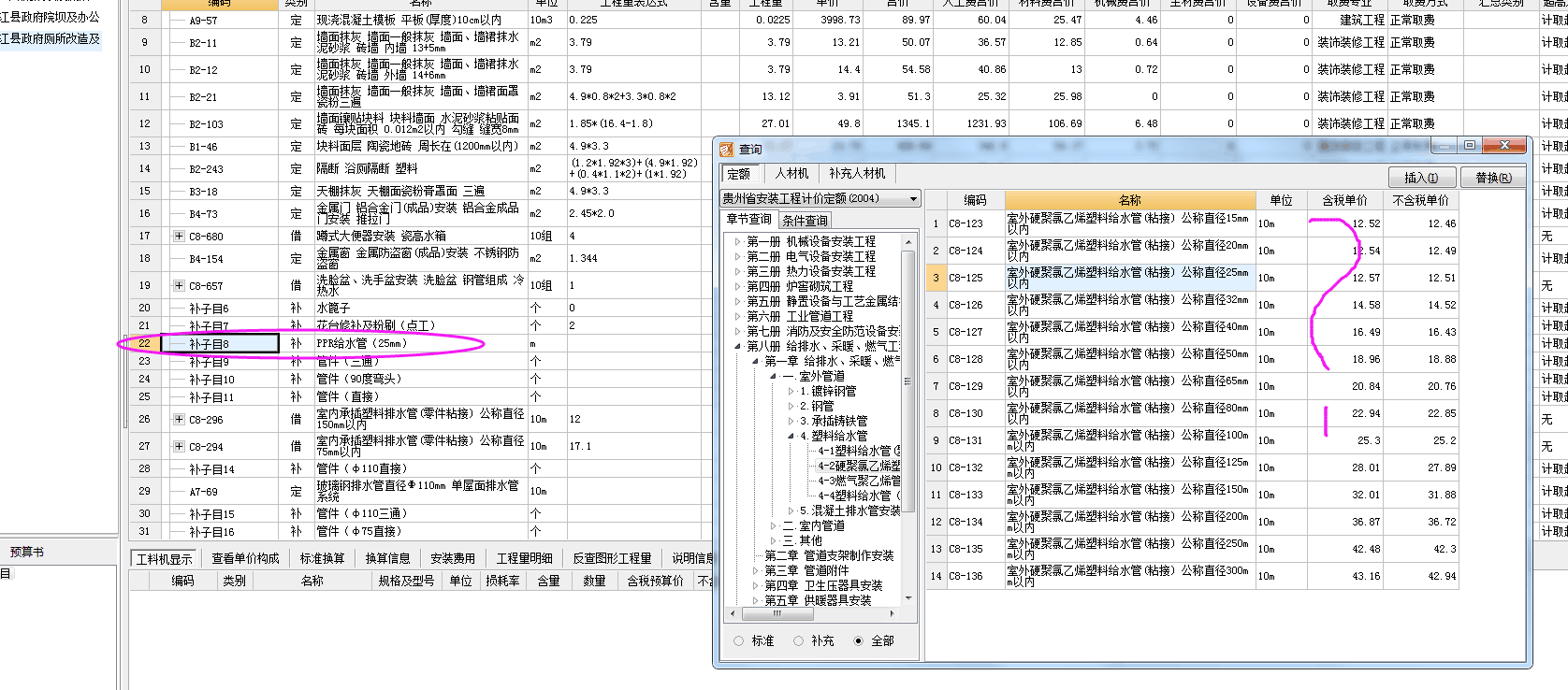Screen dimensions: 1568x690
Task: Click the 插入(I) button
Action: click(1421, 178)
